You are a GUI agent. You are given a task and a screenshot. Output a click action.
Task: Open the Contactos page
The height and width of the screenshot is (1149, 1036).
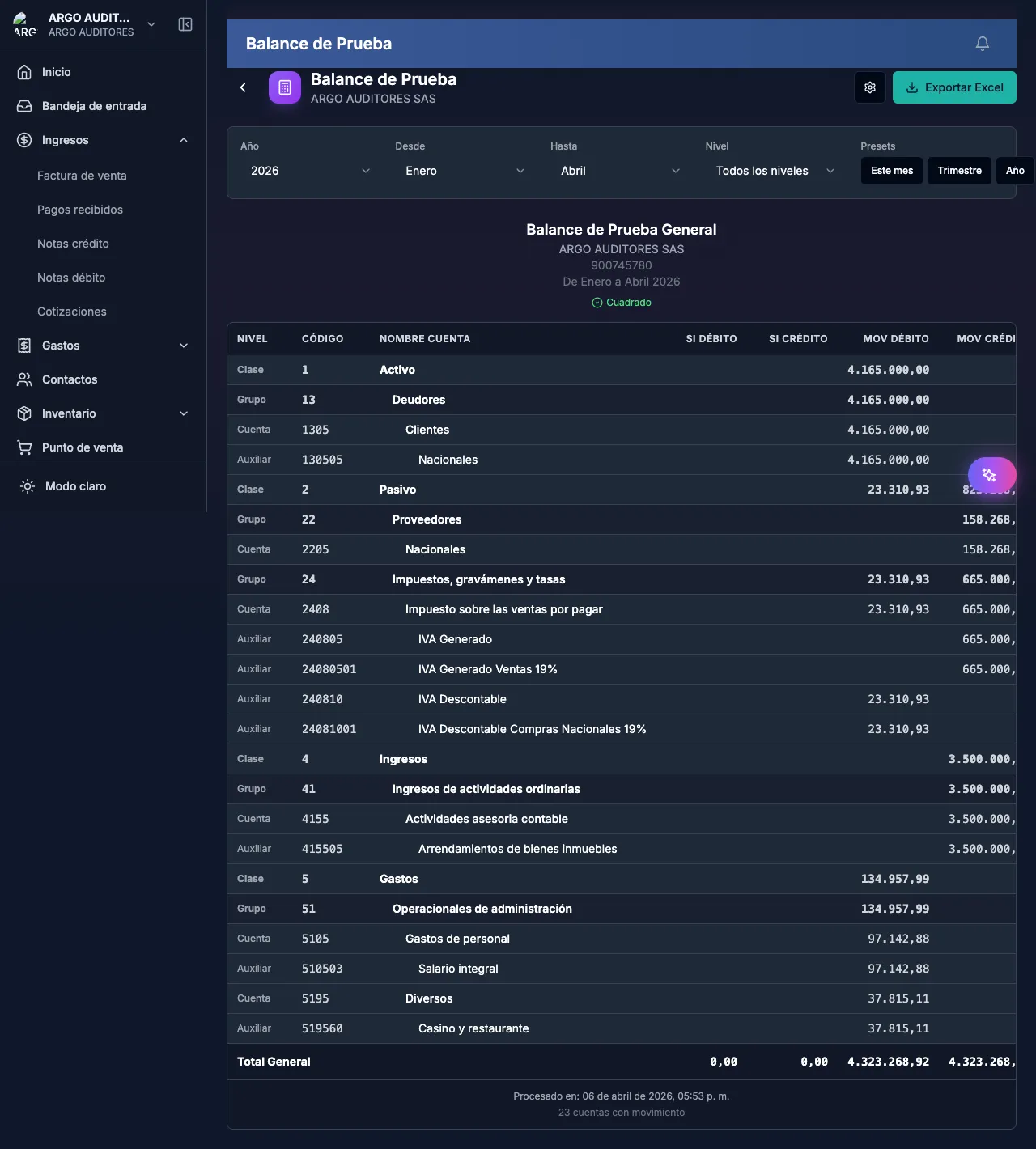pyautogui.click(x=70, y=379)
